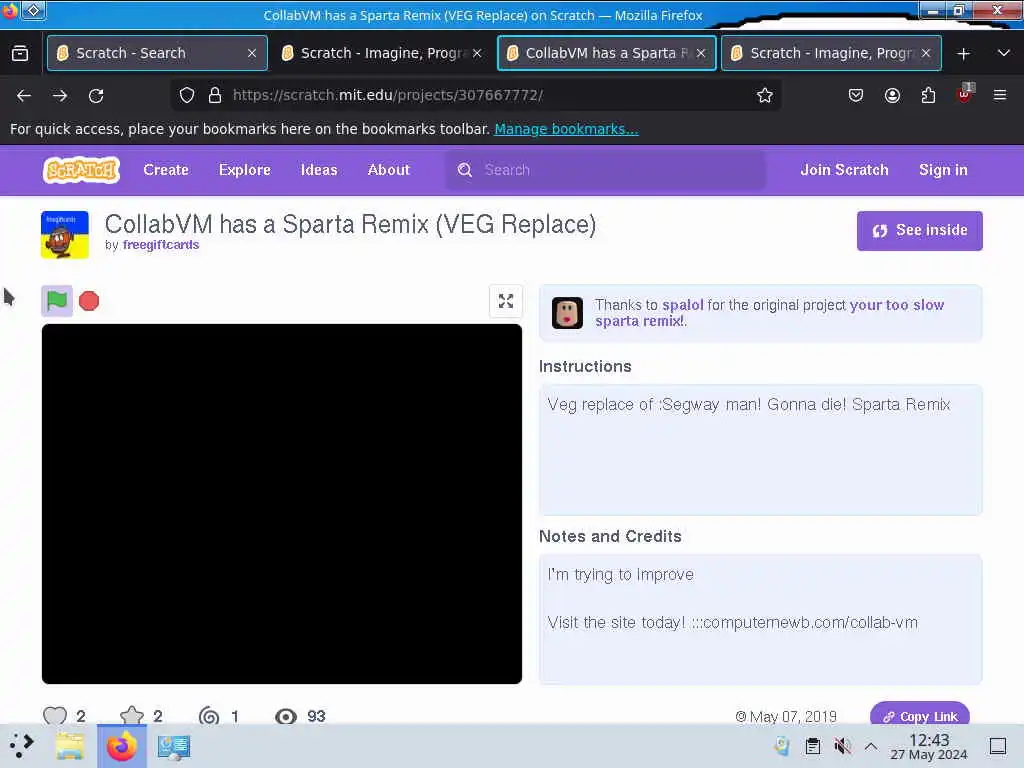The width and height of the screenshot is (1024, 768).
Task: Click the Firefox taskbar icon
Action: [x=121, y=746]
